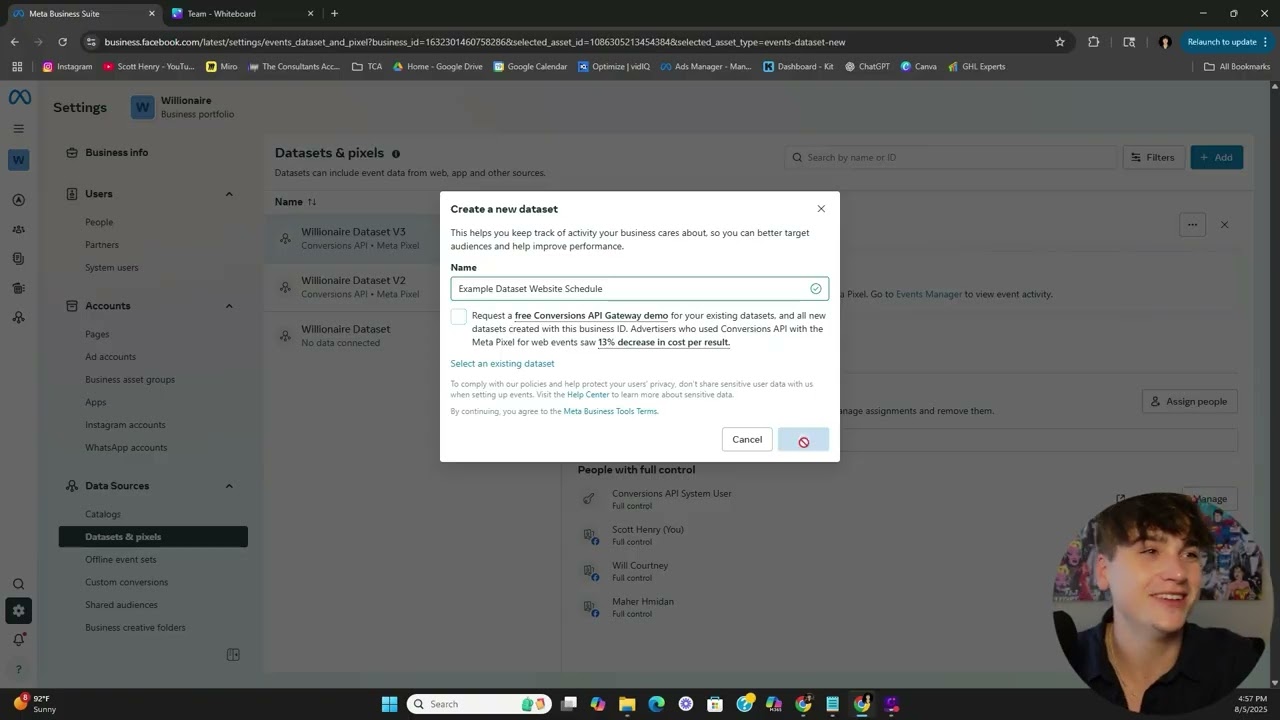Close the Create a new dataset dialog

point(821,209)
